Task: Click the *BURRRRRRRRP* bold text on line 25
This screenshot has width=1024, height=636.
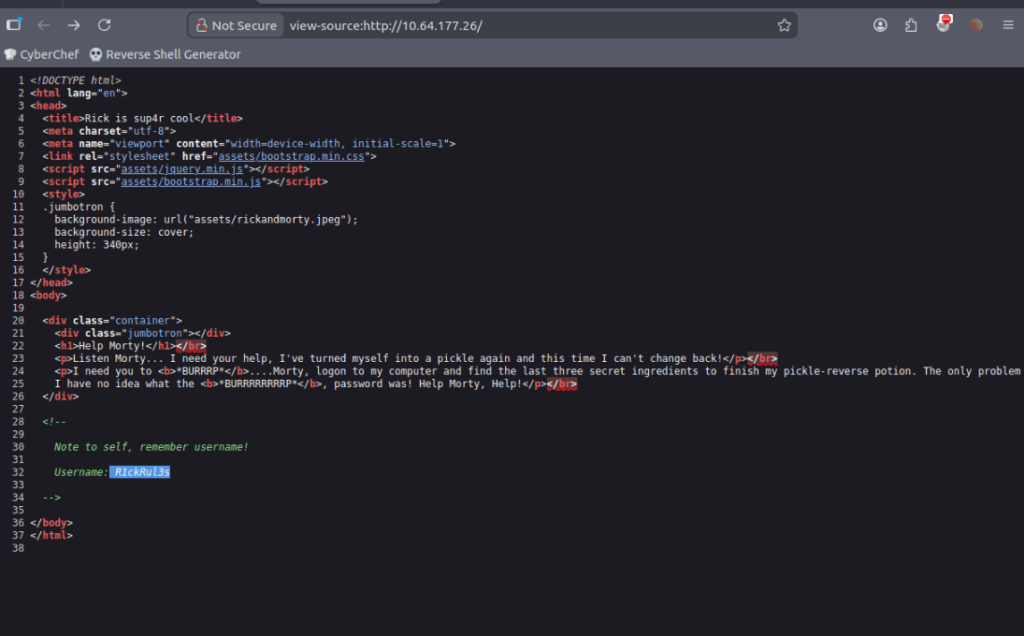Action: tap(259, 384)
